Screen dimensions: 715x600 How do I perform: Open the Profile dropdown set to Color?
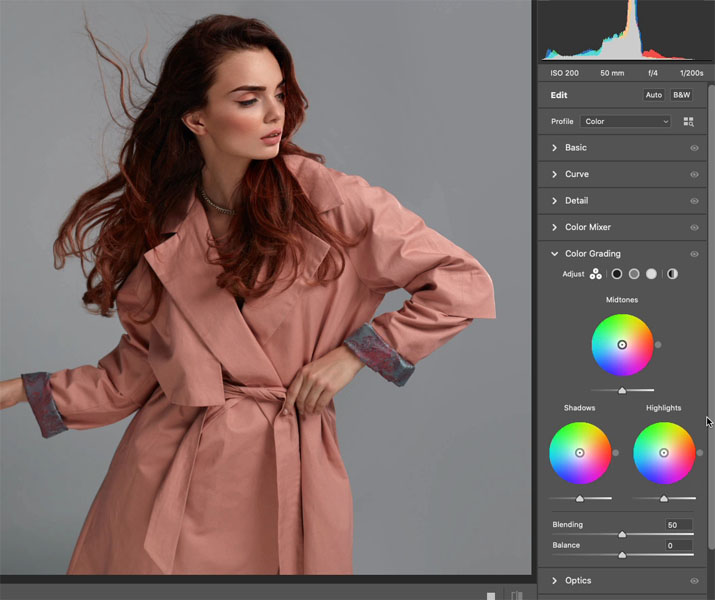point(627,122)
